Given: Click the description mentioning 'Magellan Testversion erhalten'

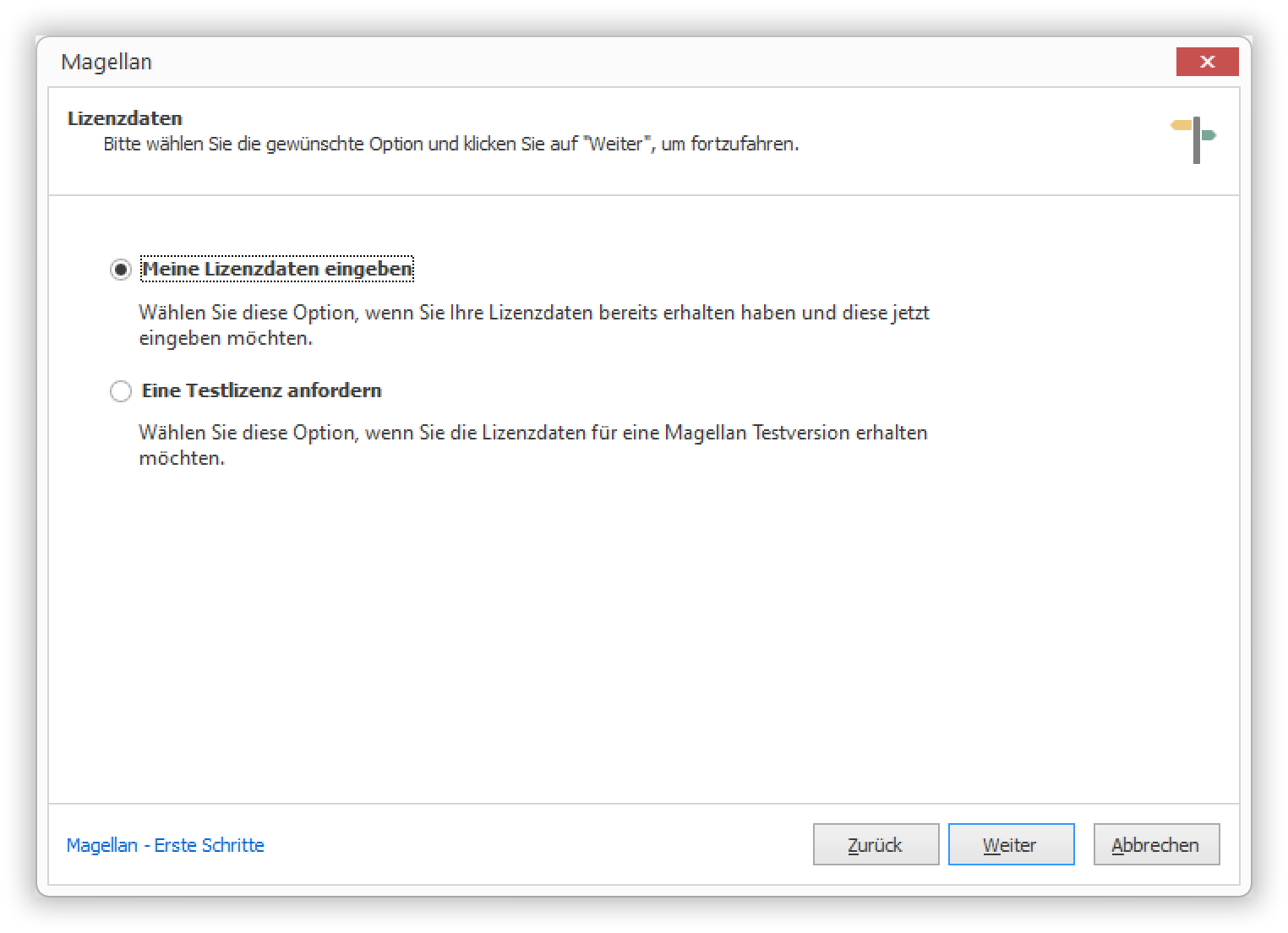Looking at the screenshot, I should (x=533, y=445).
